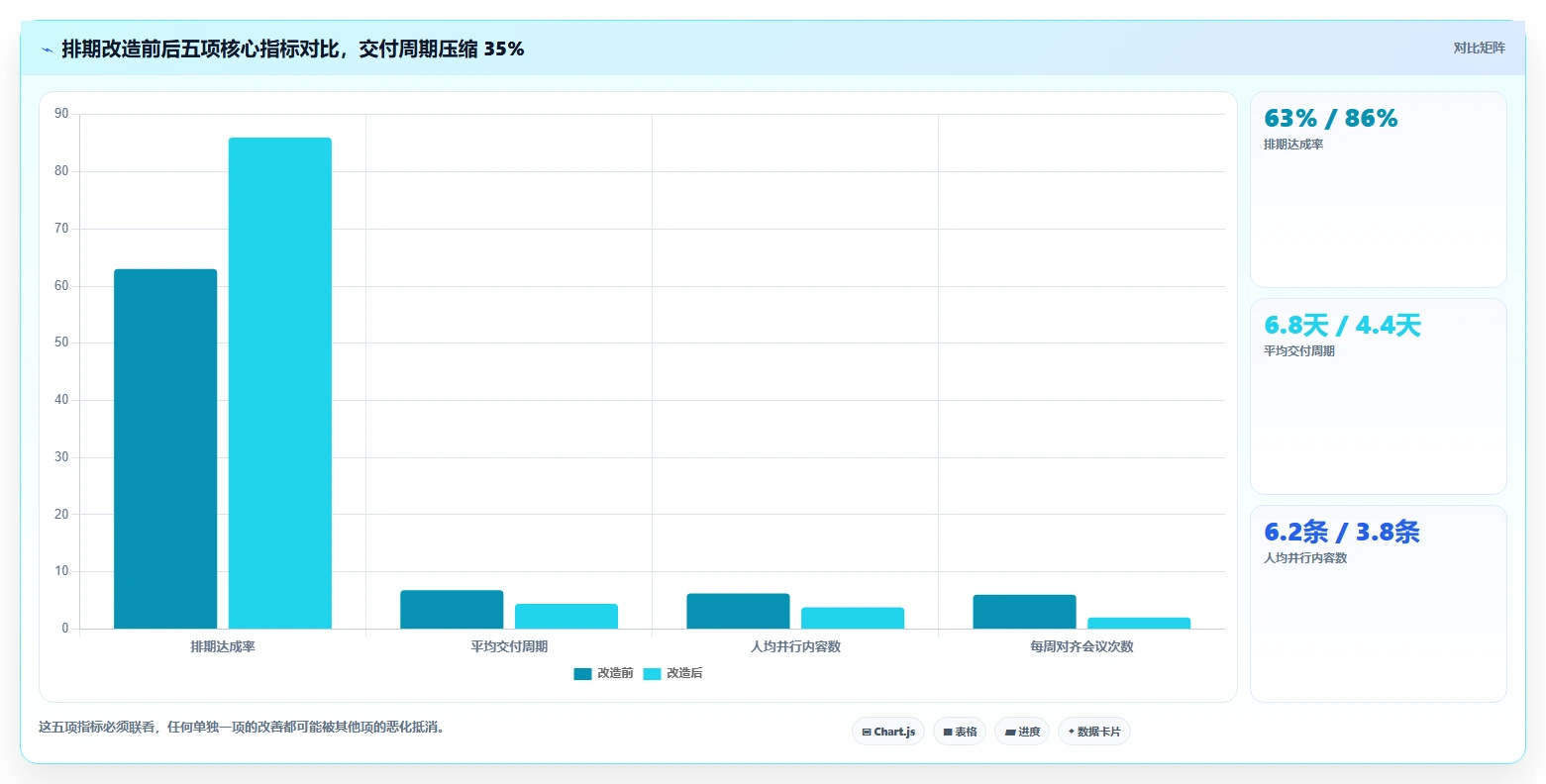Click the 0 y-axis tick label
1546x784 pixels.
pyautogui.click(x=65, y=629)
